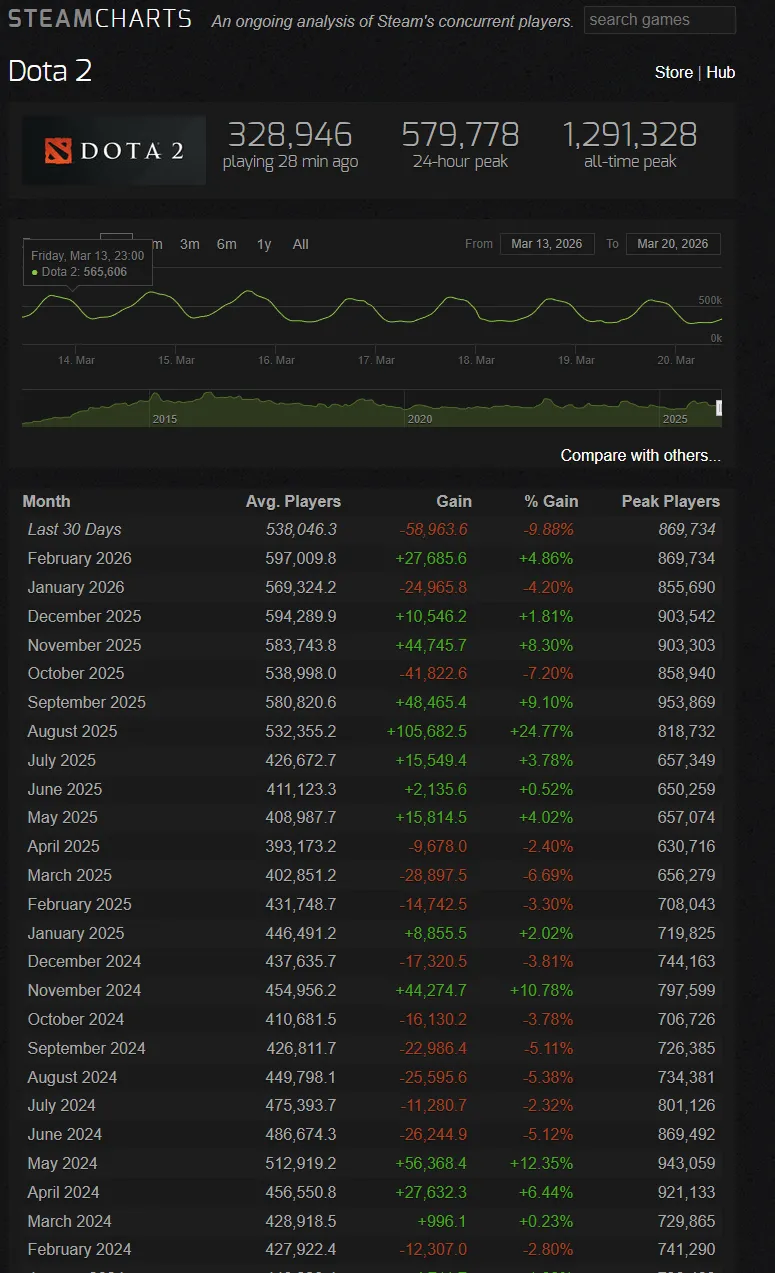775x1273 pixels.
Task: Click the Dota 2 page title
Action: [x=50, y=71]
